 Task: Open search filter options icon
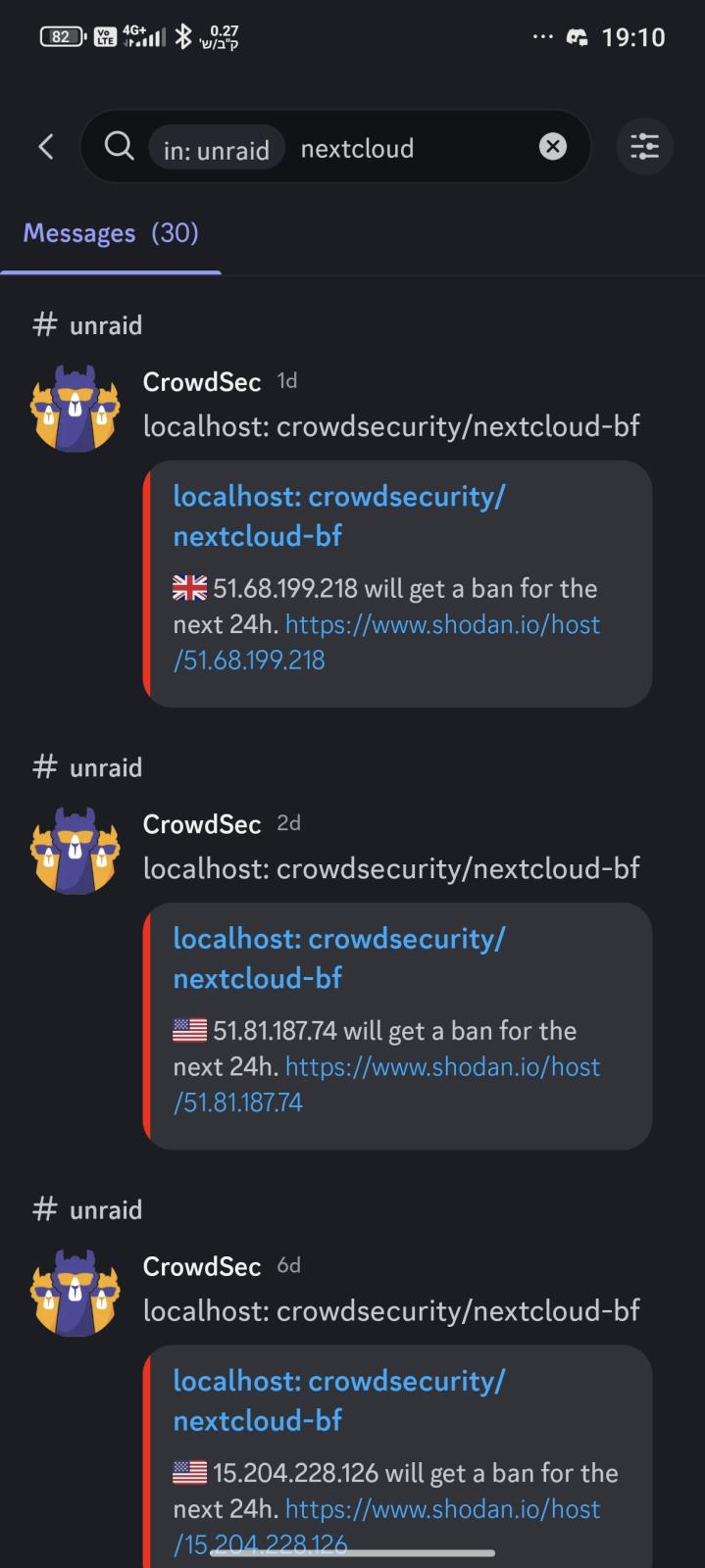(644, 147)
